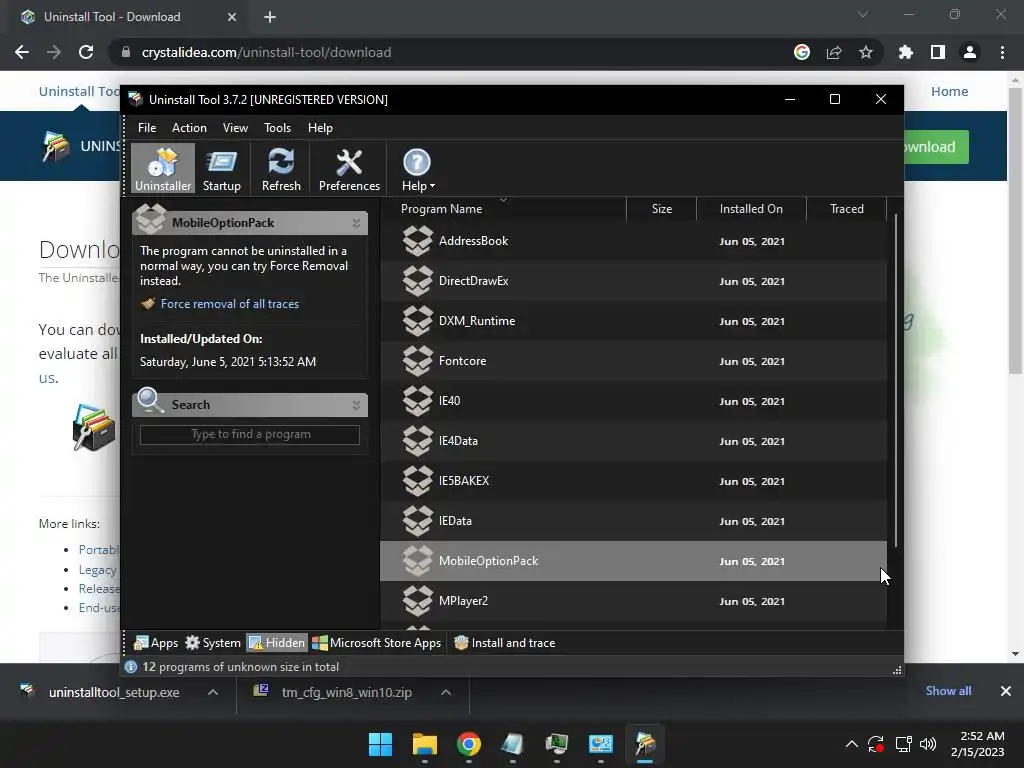Open the volume tray icon
This screenshot has height=768, width=1024.
927,744
